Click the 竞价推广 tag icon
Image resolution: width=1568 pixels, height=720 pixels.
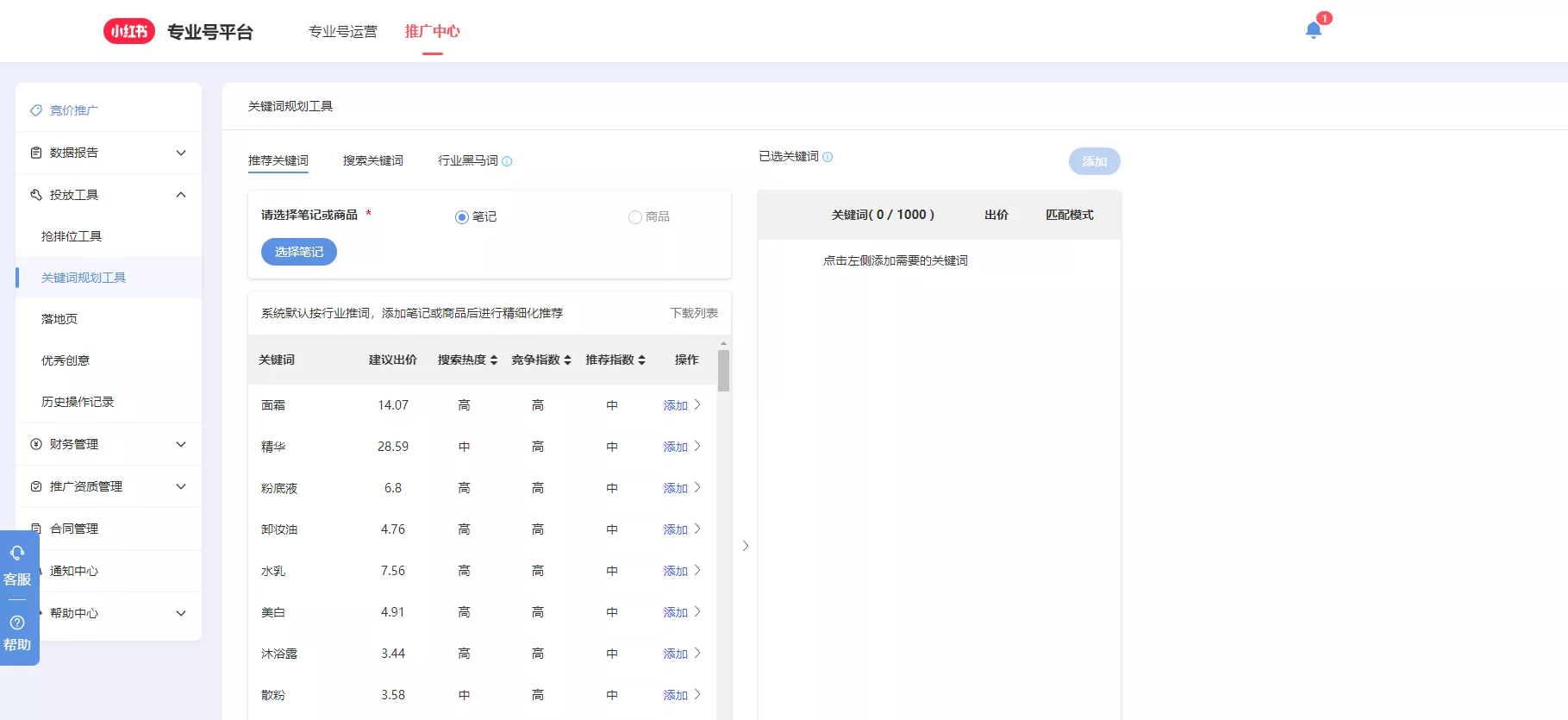point(36,110)
